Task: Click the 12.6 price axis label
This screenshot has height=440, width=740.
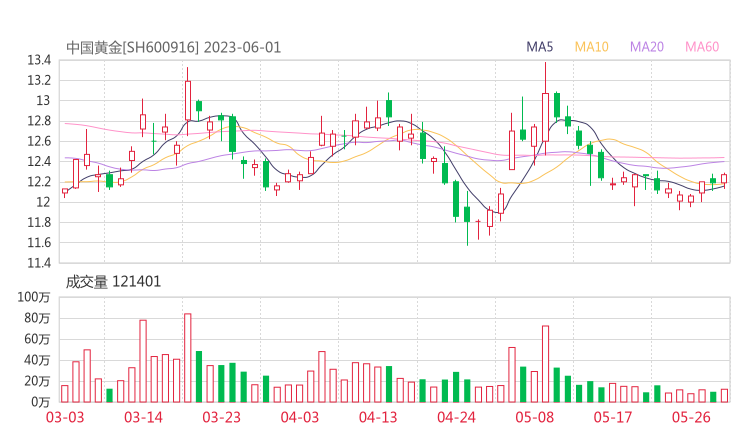Action: tap(39, 141)
